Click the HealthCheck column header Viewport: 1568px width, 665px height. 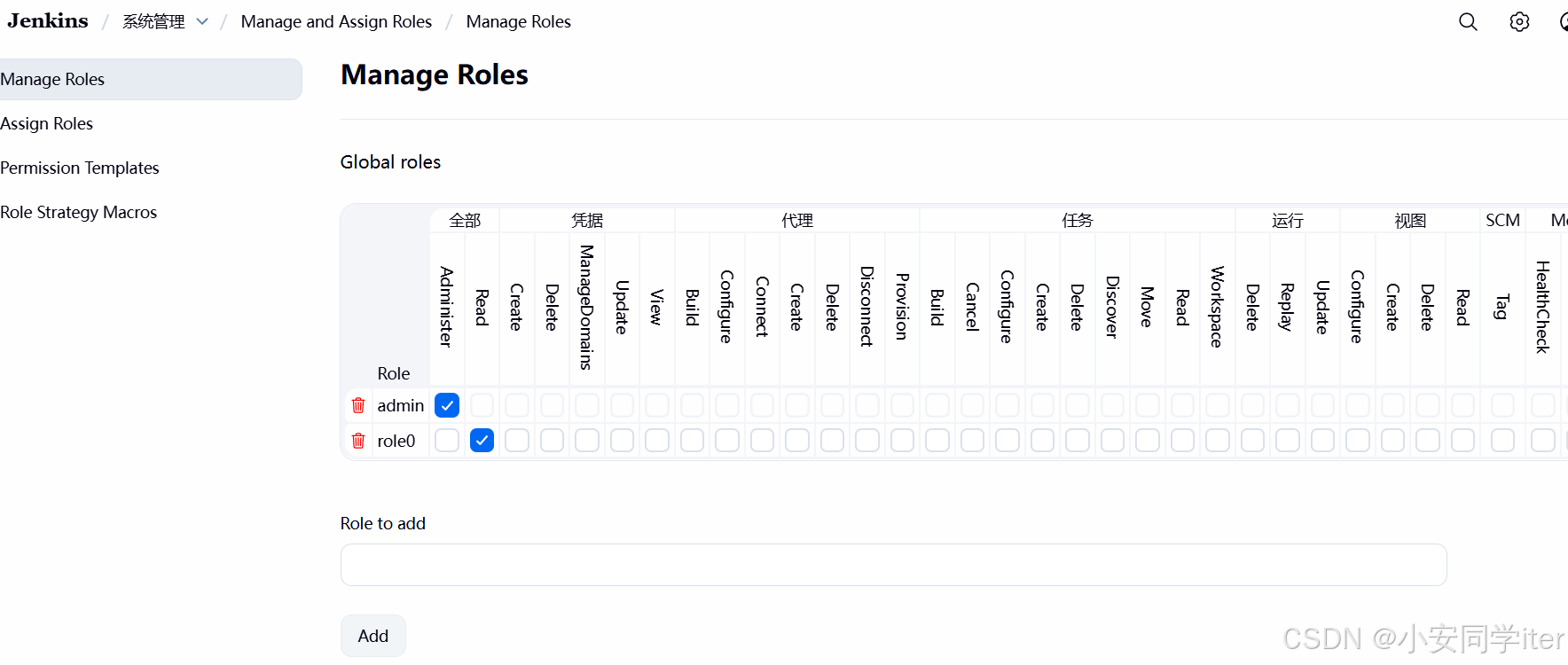coord(1543,307)
